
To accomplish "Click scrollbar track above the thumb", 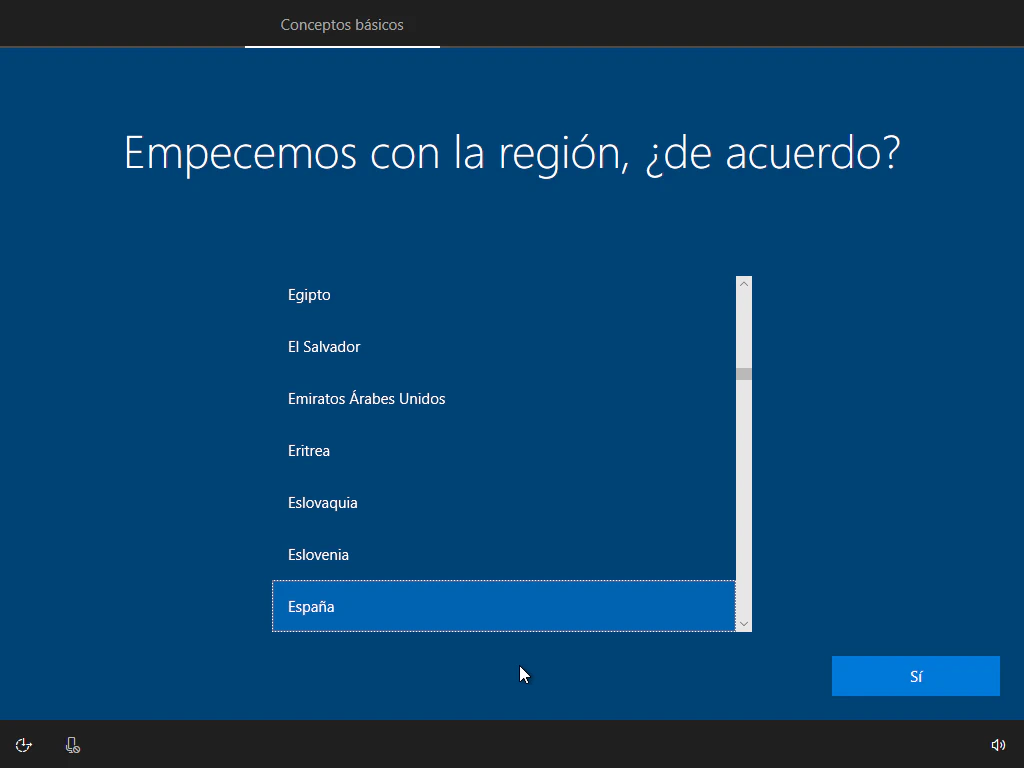I will coord(743,330).
